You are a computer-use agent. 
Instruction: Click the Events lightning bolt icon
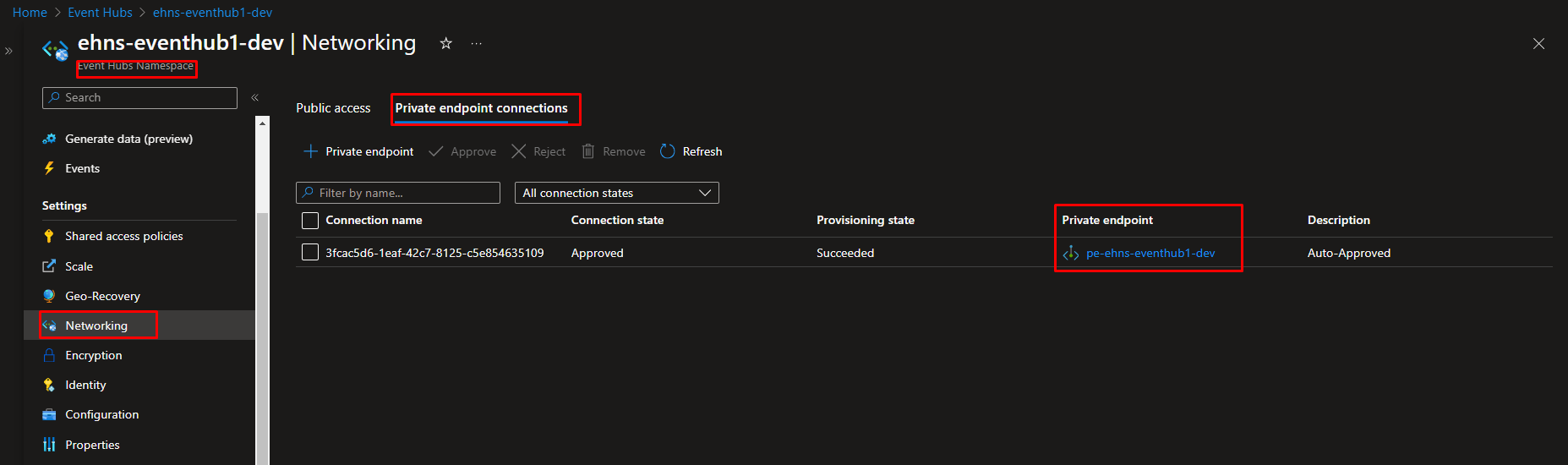[x=49, y=168]
